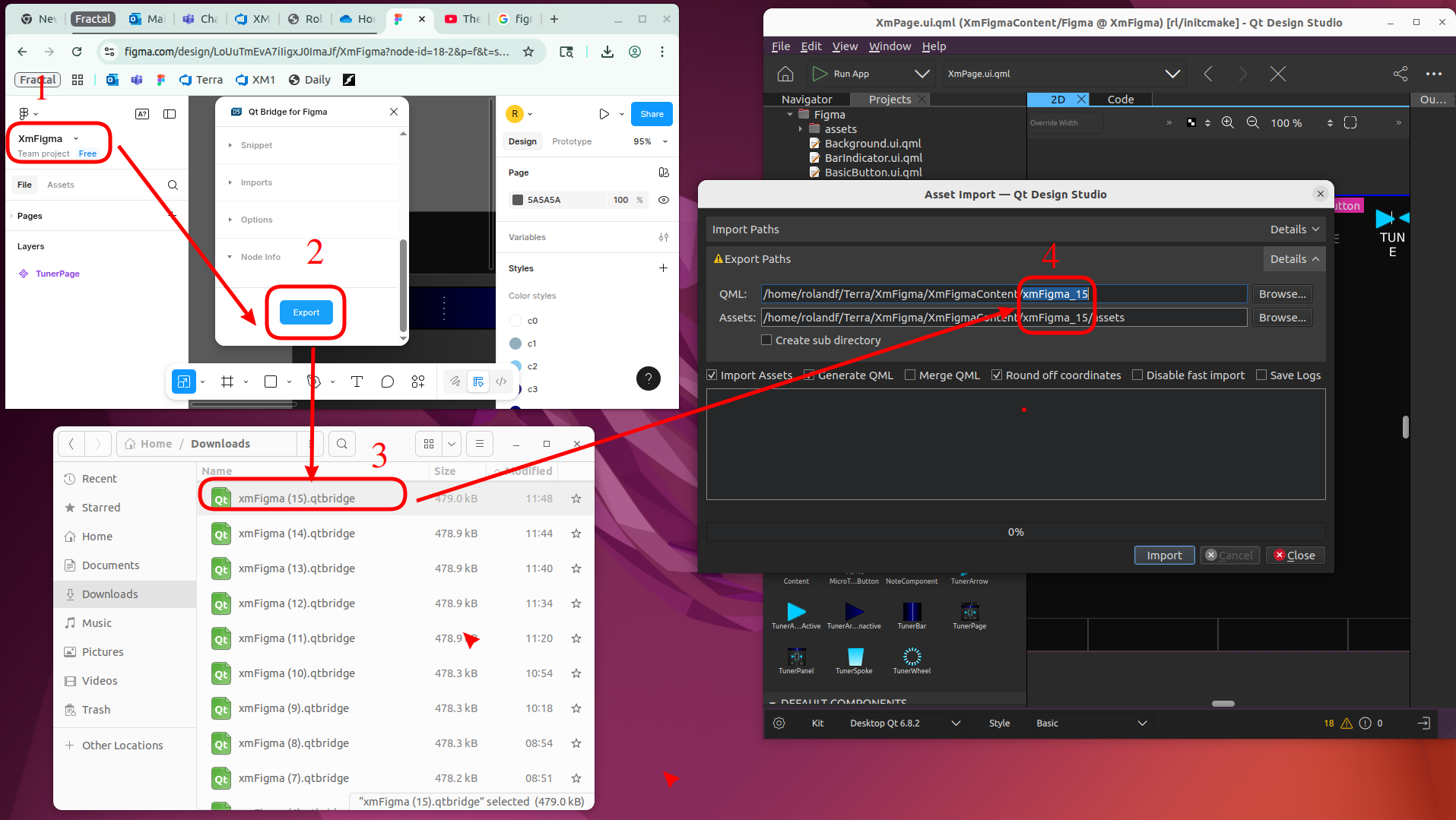Viewport: 1456px width, 820px height.
Task: Click Browse button for QML path
Action: (1282, 294)
